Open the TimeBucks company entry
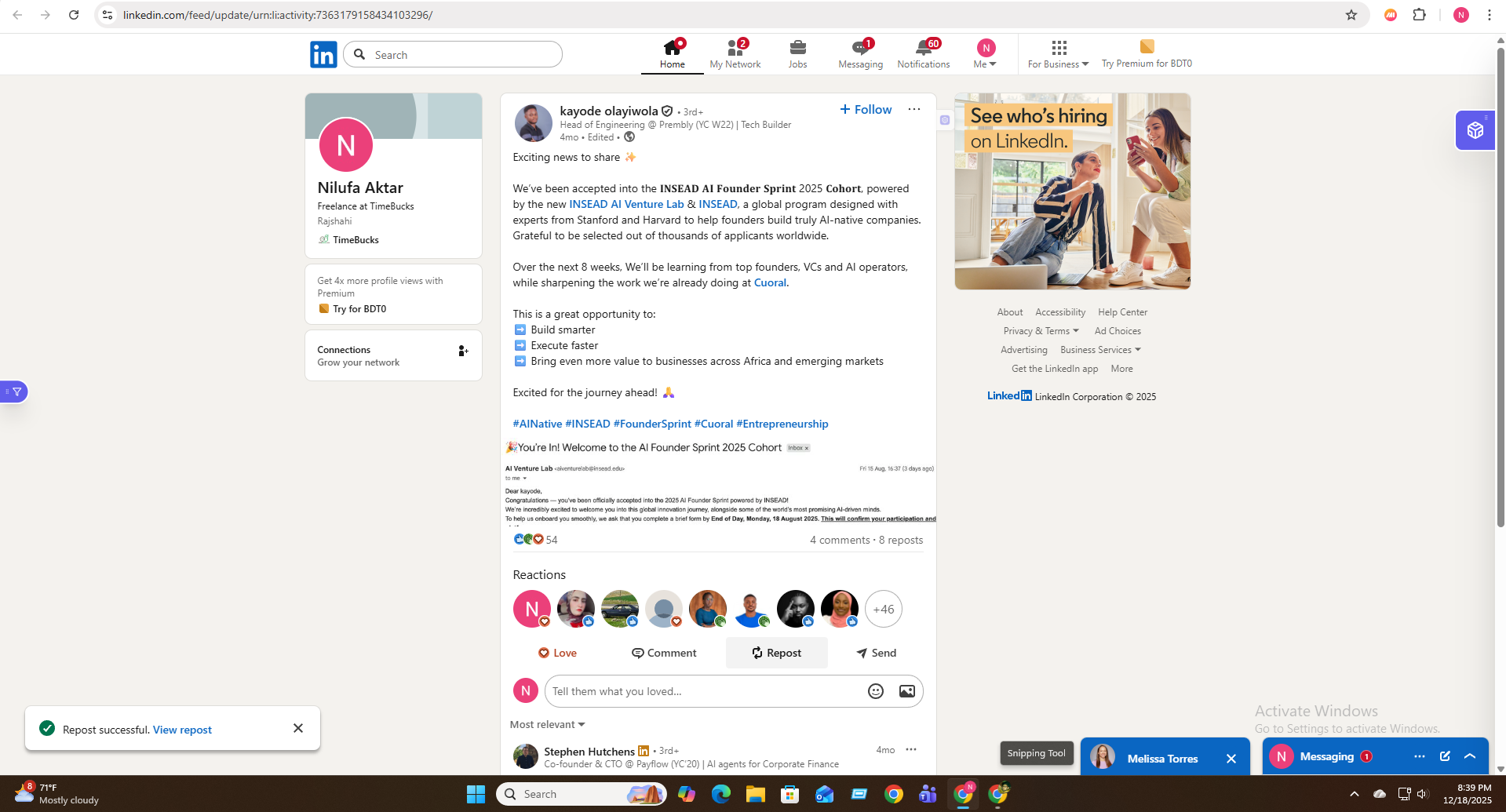The image size is (1506, 812). point(348,239)
